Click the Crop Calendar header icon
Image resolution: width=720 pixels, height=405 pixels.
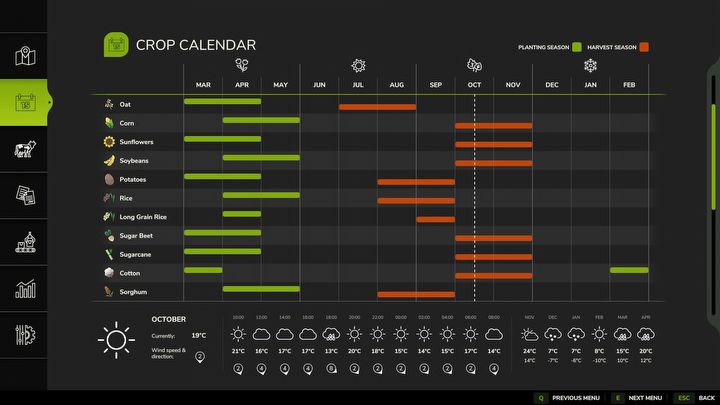click(x=116, y=45)
